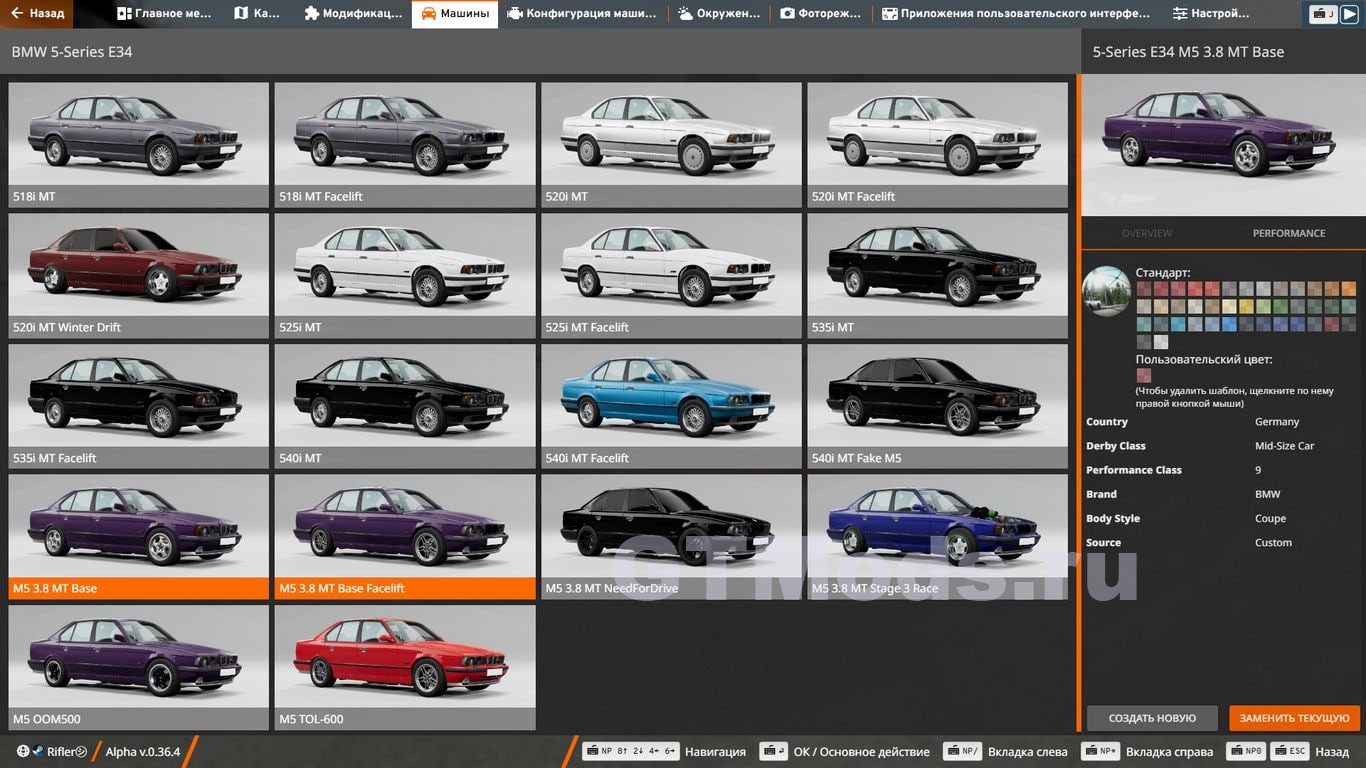Choose the 520i MT Facelift thumbnail
The image size is (1366, 768).
938,144
